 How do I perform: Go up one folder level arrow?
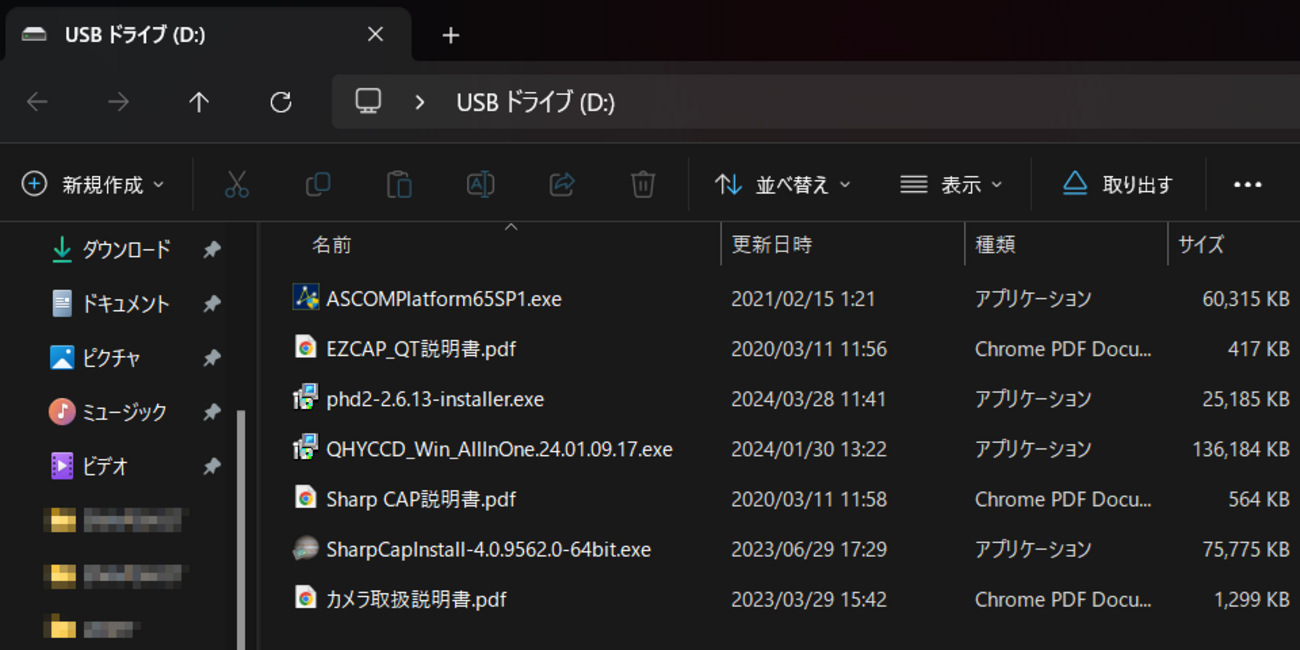[199, 102]
